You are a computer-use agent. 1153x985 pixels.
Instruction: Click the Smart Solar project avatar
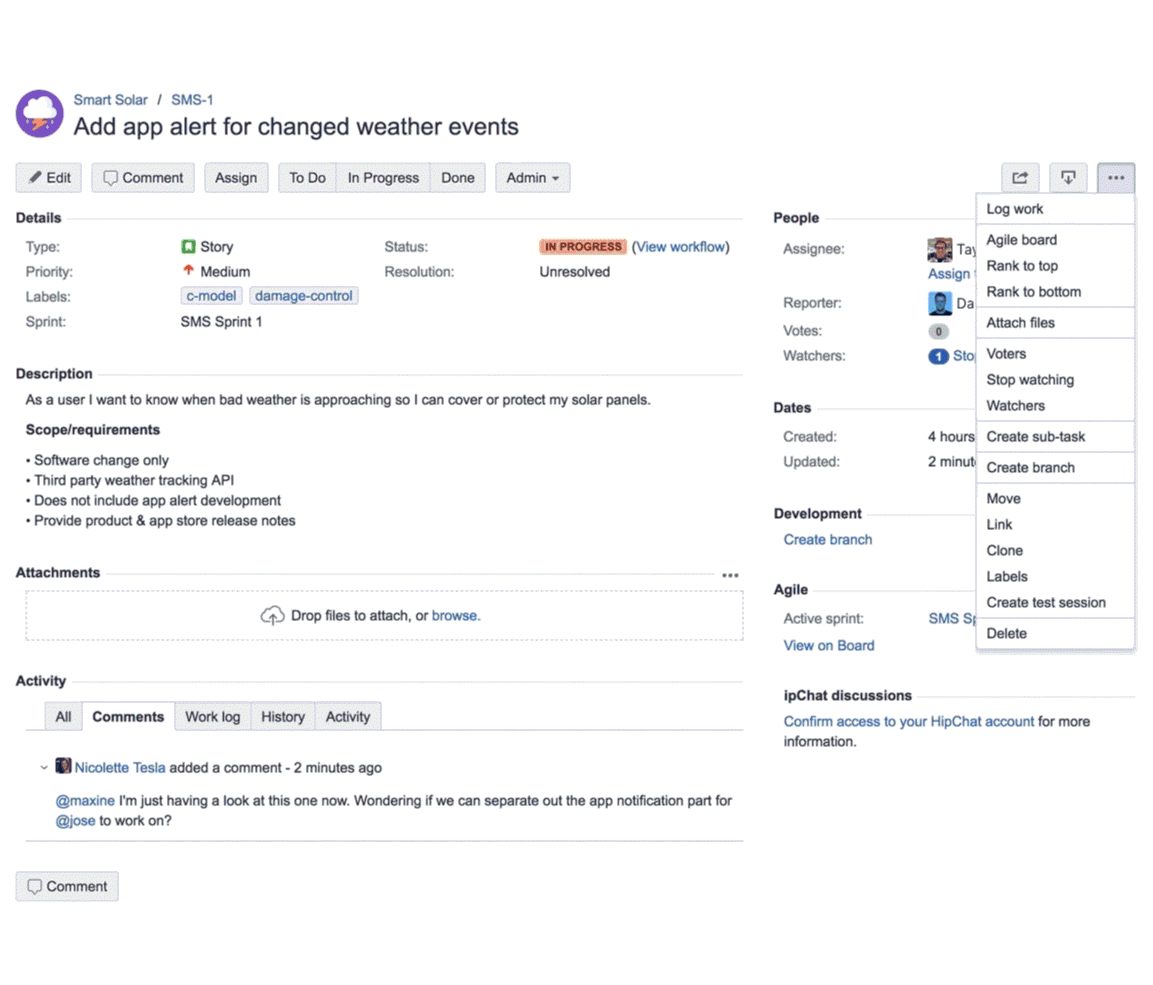tap(38, 114)
